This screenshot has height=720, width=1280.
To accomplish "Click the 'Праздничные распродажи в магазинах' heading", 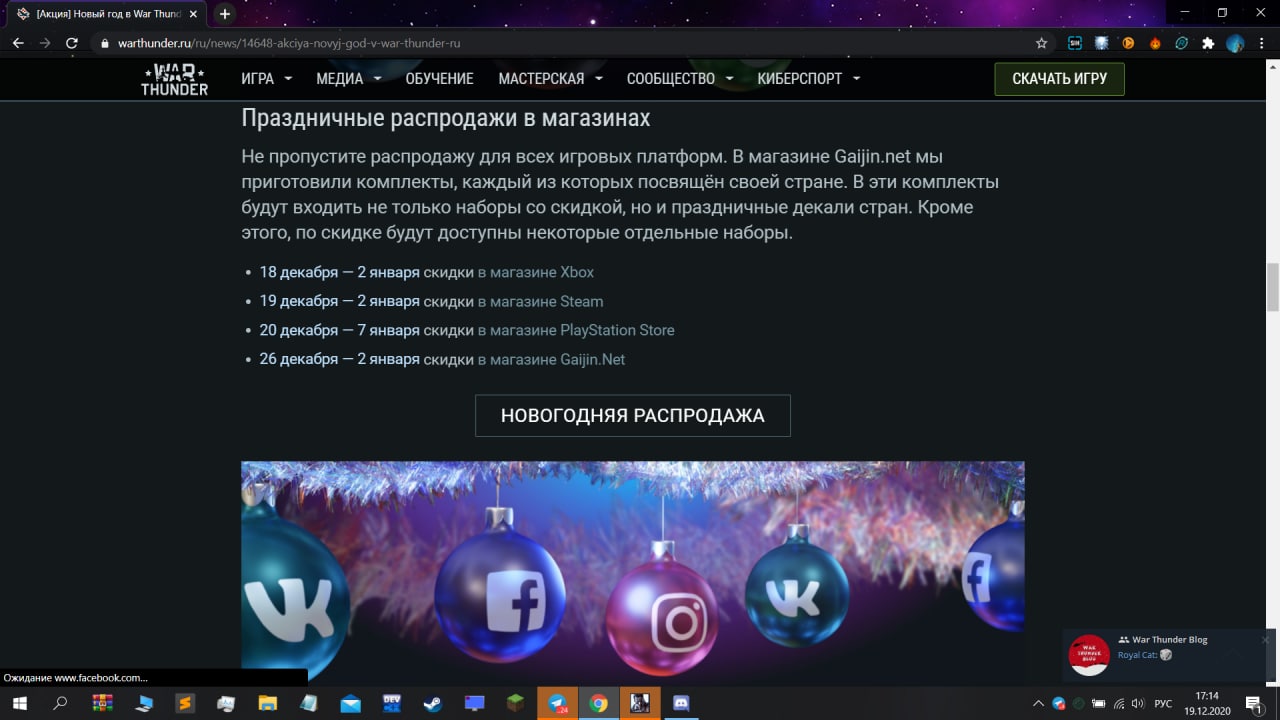I will (x=446, y=118).
